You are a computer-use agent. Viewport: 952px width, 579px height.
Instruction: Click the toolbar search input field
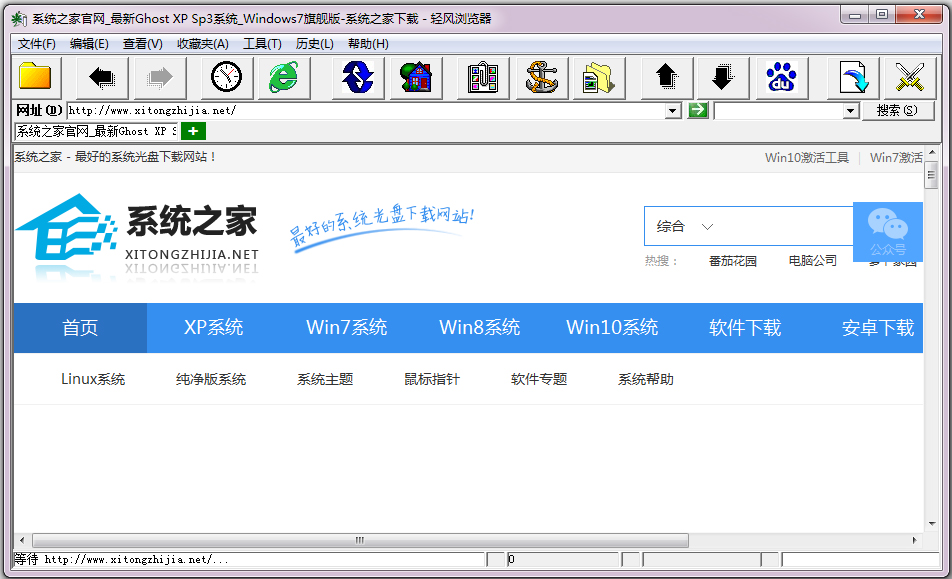click(x=779, y=110)
